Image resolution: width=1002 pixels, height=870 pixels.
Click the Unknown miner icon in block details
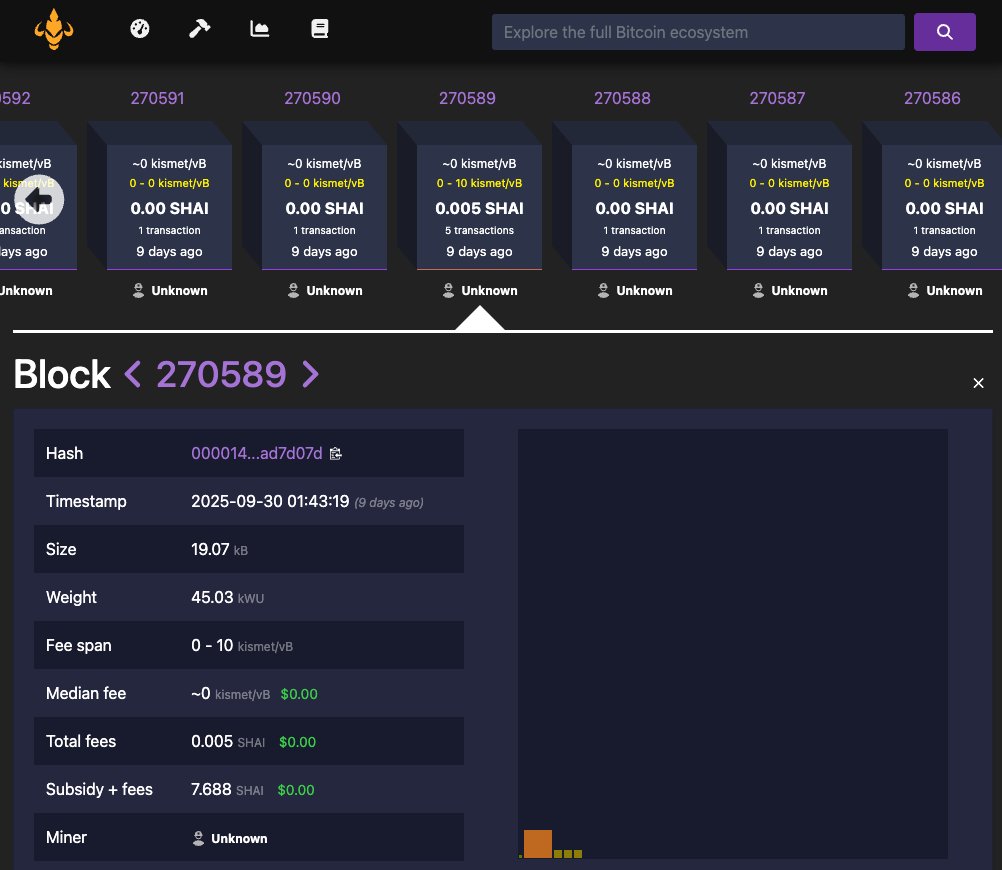tap(196, 838)
